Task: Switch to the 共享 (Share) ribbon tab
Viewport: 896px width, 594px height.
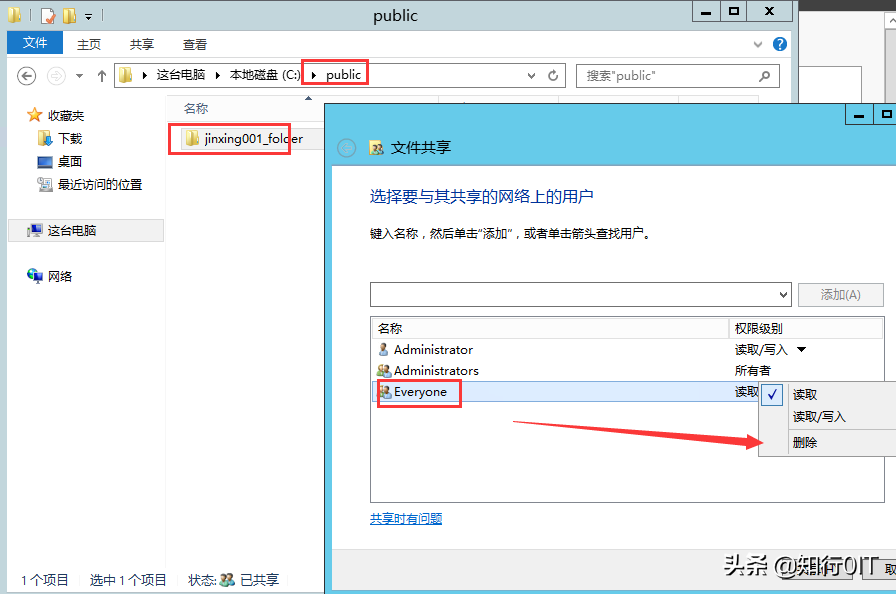Action: coord(141,43)
